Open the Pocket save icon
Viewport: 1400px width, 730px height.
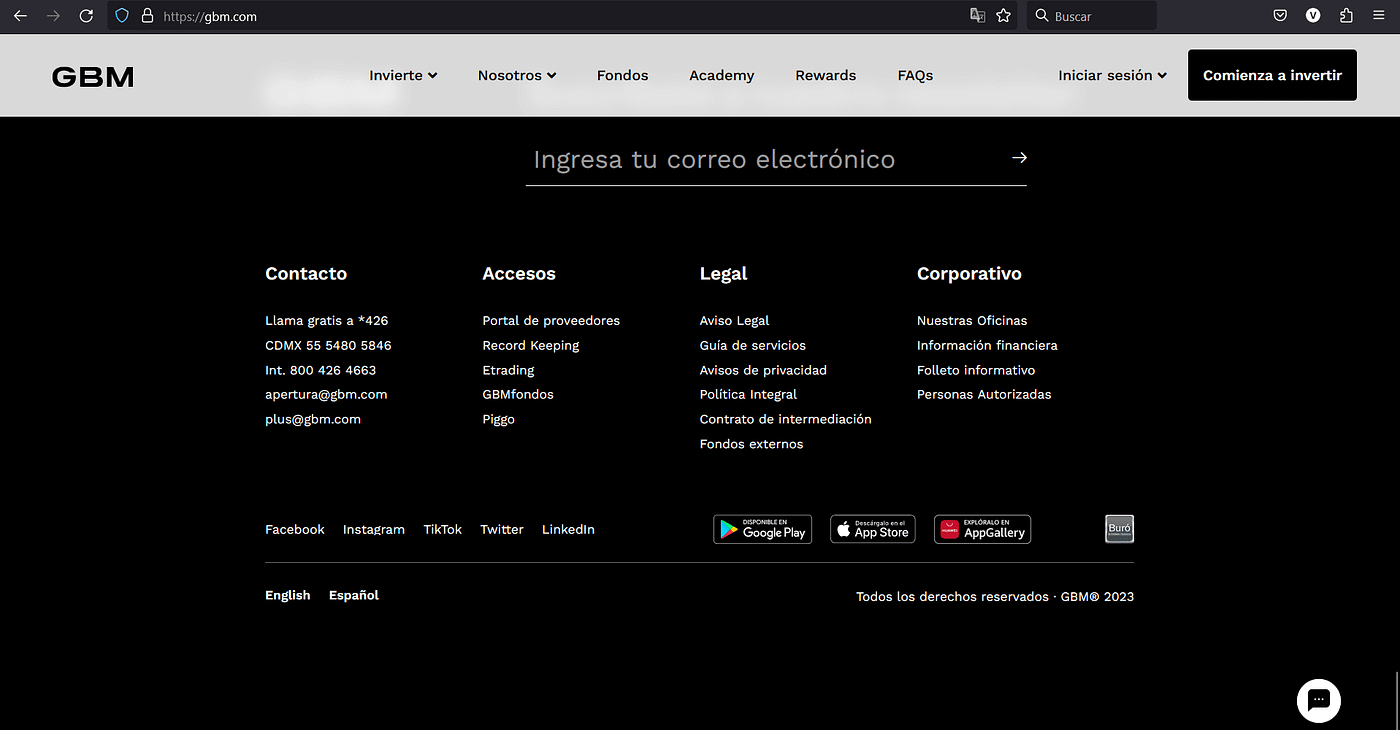point(1280,16)
